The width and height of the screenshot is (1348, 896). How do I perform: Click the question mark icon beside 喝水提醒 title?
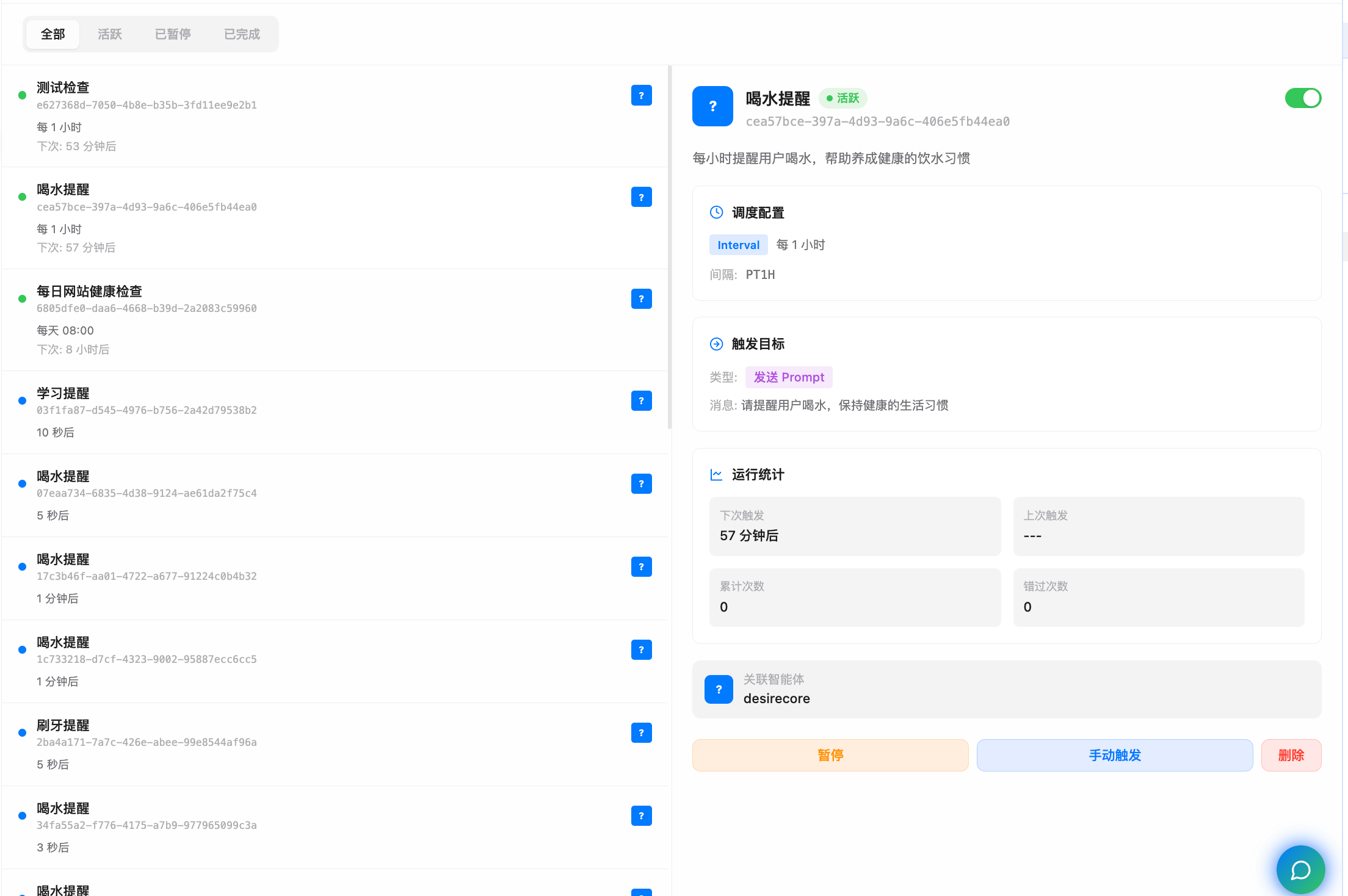712,106
